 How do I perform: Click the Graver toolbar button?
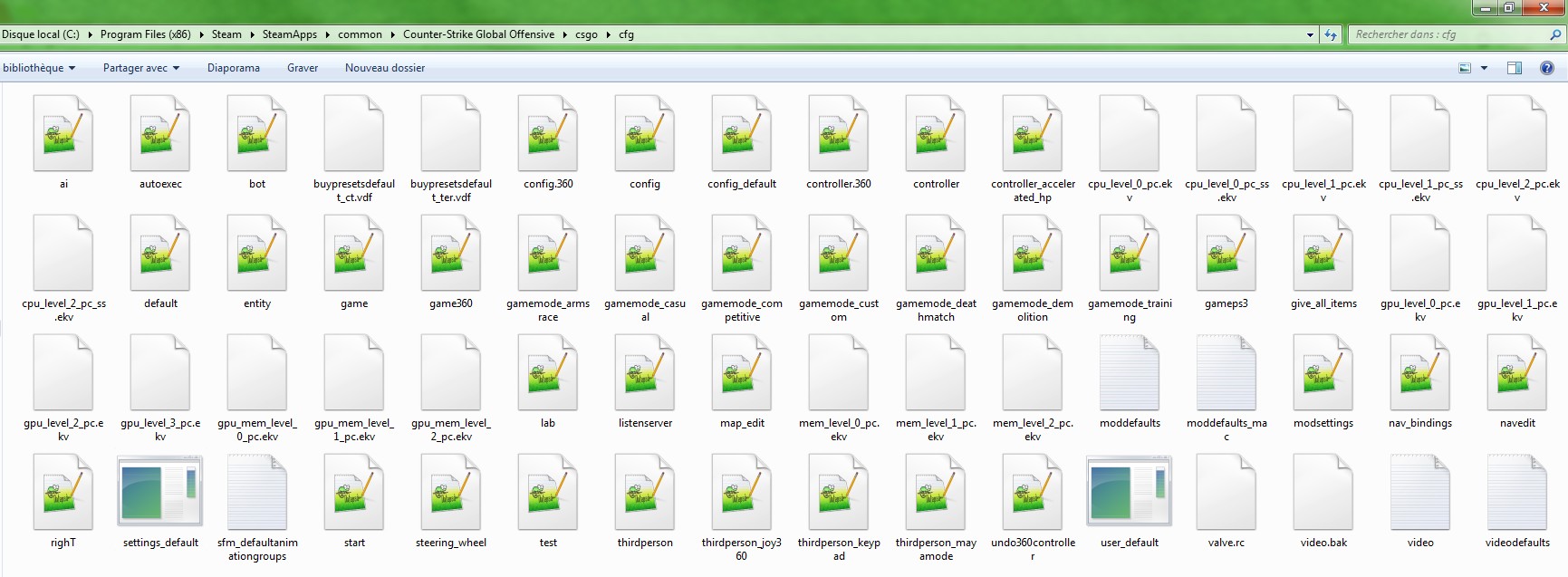pyautogui.click(x=303, y=68)
